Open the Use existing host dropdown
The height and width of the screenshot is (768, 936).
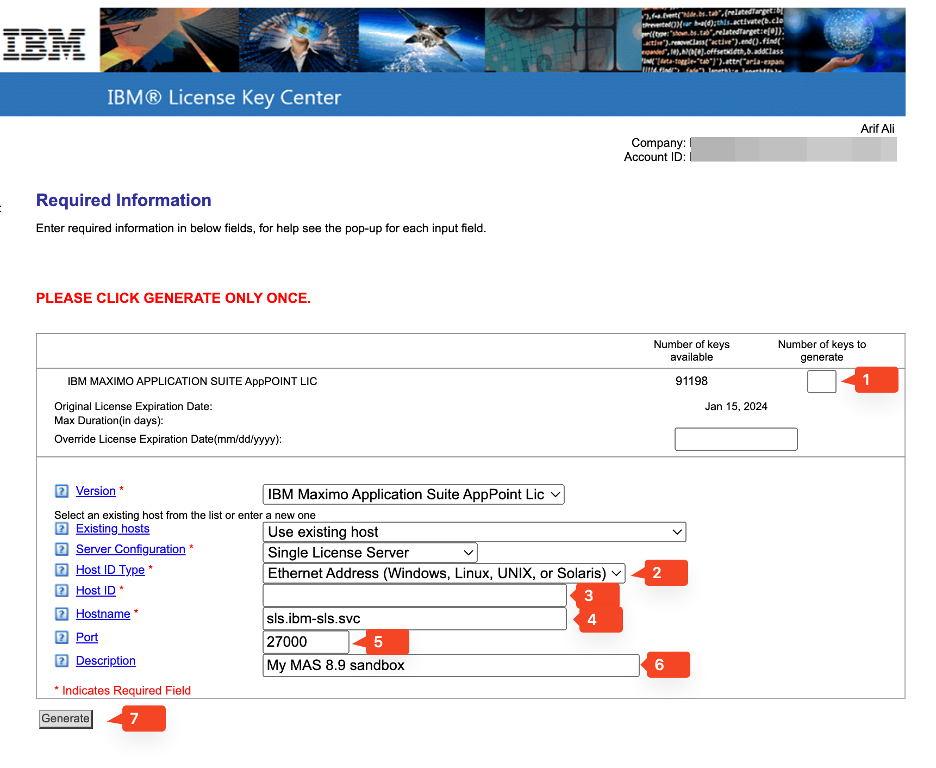point(474,532)
